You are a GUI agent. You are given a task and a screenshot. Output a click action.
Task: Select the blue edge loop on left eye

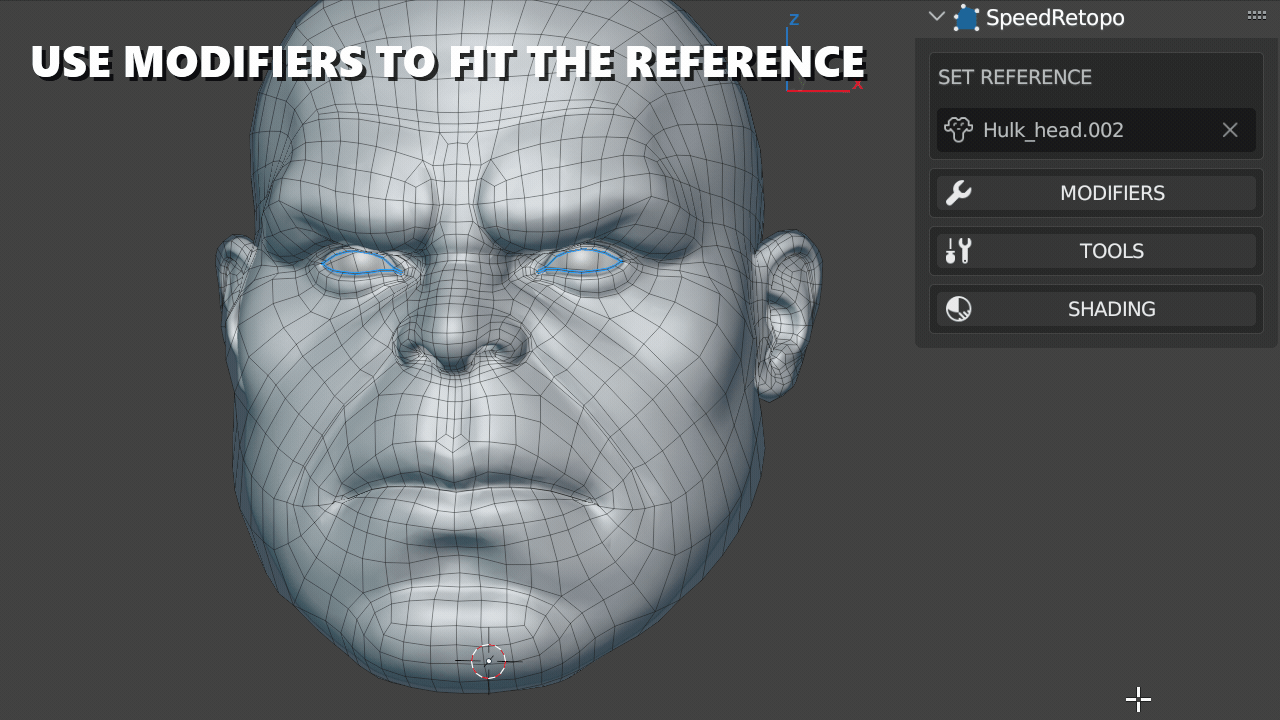[362, 263]
